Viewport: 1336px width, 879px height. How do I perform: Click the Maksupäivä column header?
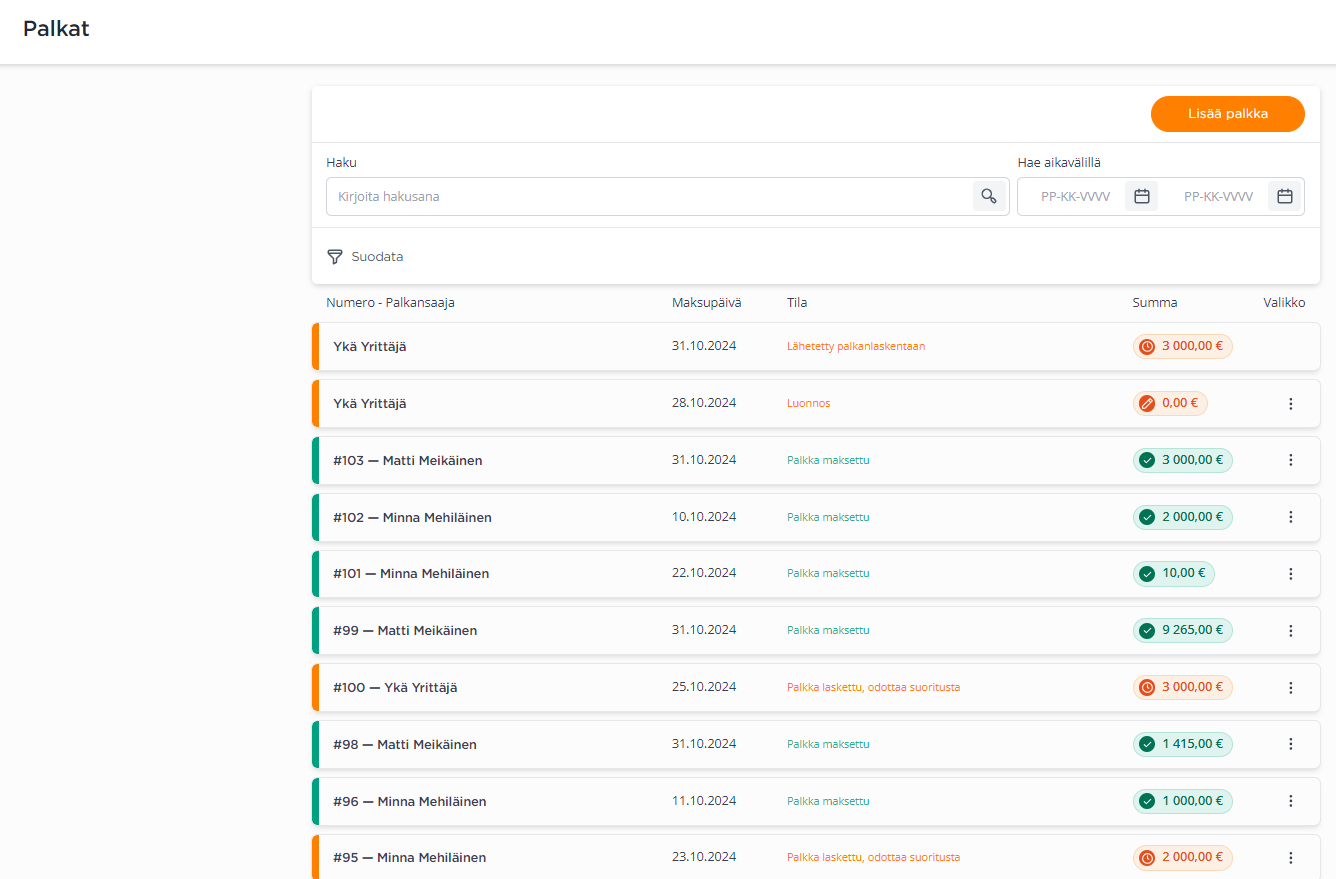707,303
